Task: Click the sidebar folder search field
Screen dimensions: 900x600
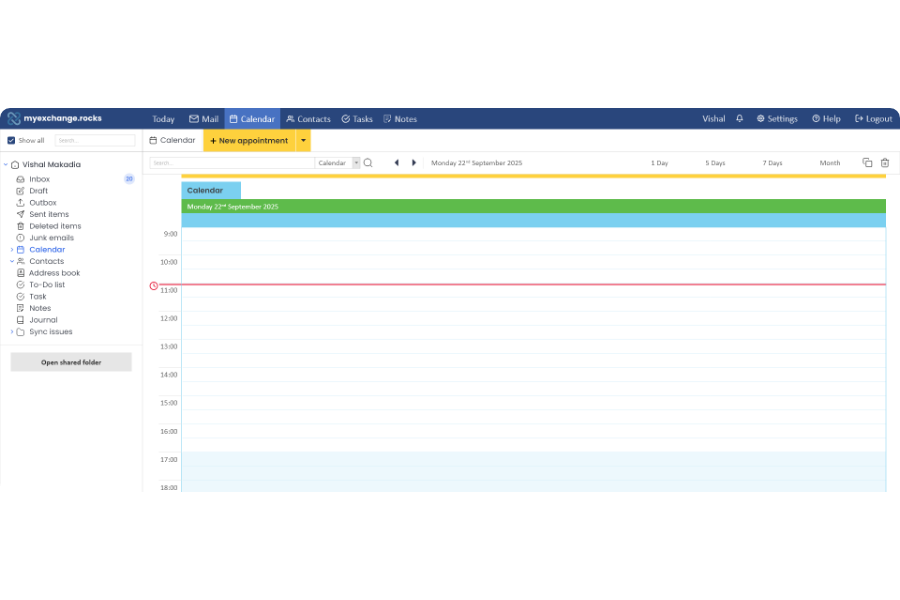Action: [x=95, y=141]
